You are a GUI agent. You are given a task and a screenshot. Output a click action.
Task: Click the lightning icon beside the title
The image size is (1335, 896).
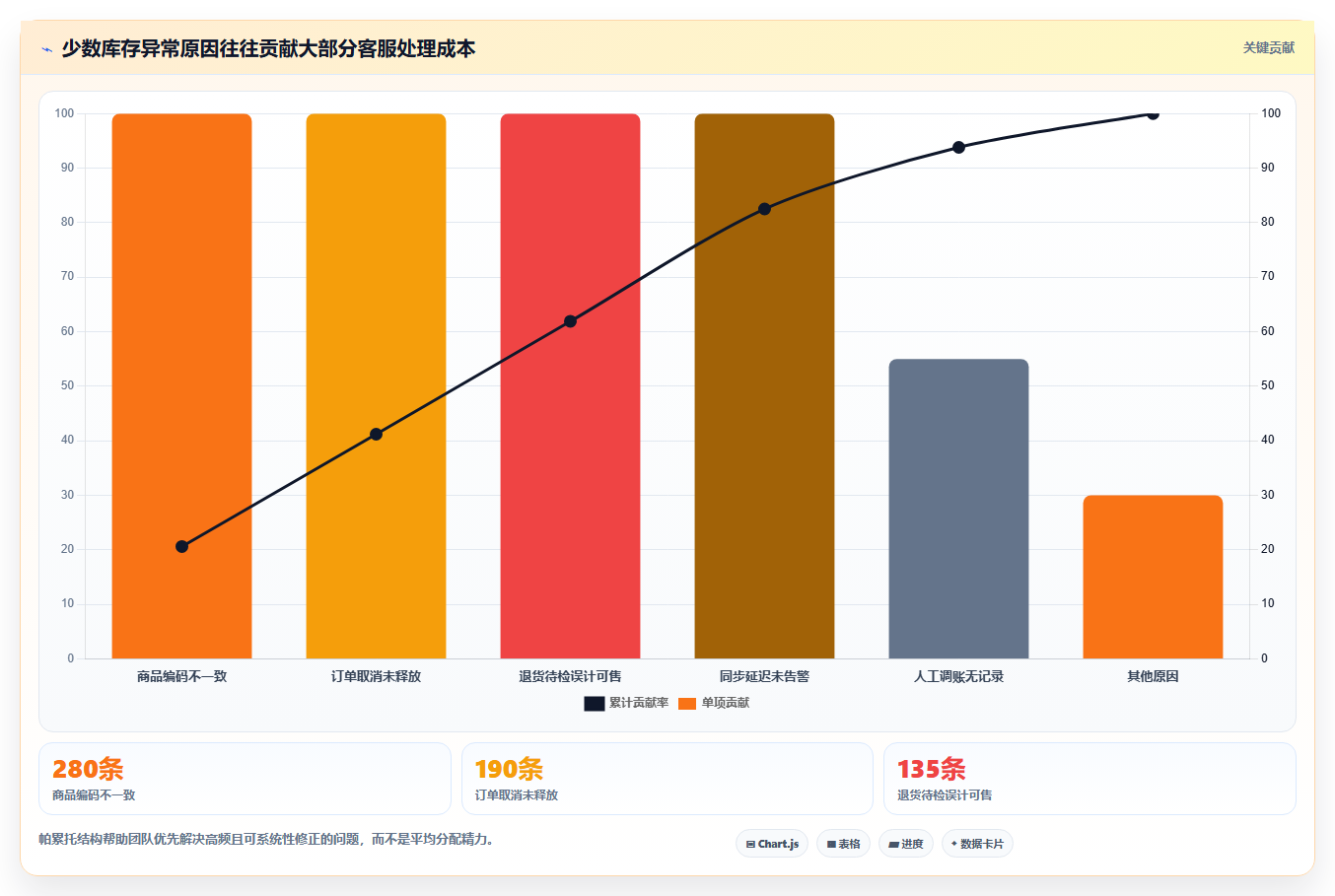coord(46,49)
